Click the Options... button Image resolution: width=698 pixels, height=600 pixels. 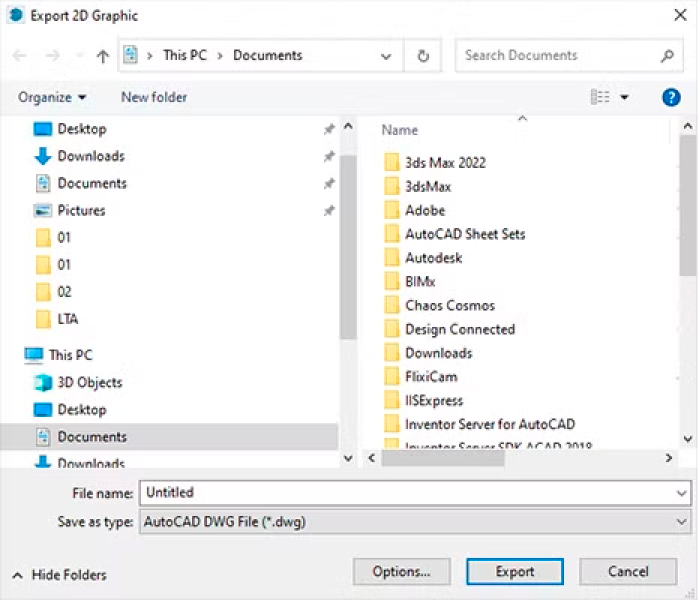[402, 572]
